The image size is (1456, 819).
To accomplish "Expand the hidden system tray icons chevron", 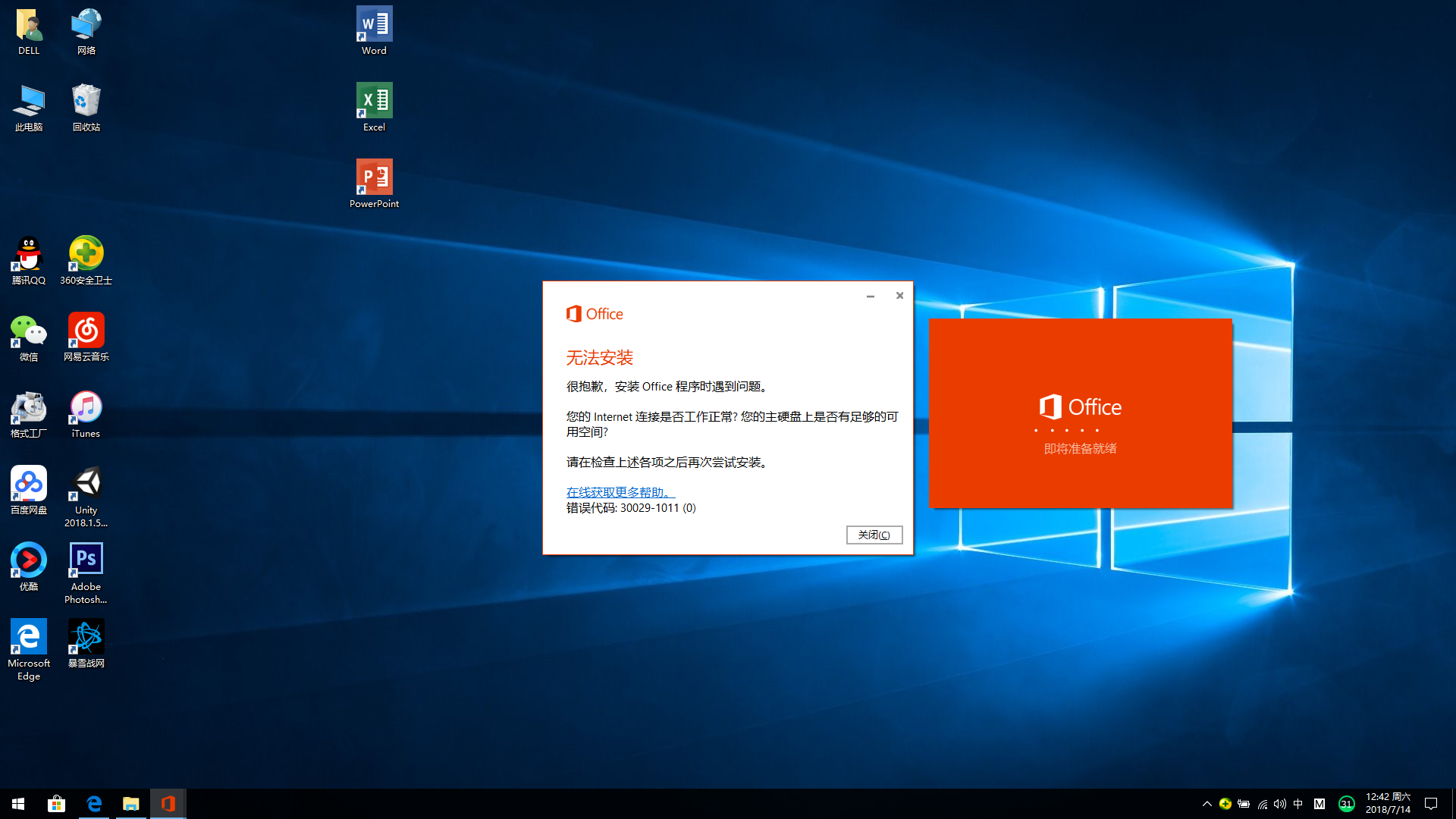I will tap(1207, 804).
